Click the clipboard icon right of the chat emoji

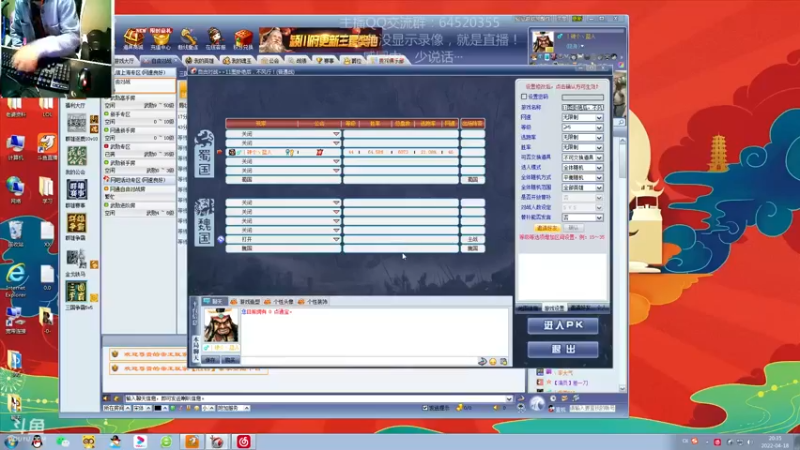pyautogui.click(x=504, y=361)
